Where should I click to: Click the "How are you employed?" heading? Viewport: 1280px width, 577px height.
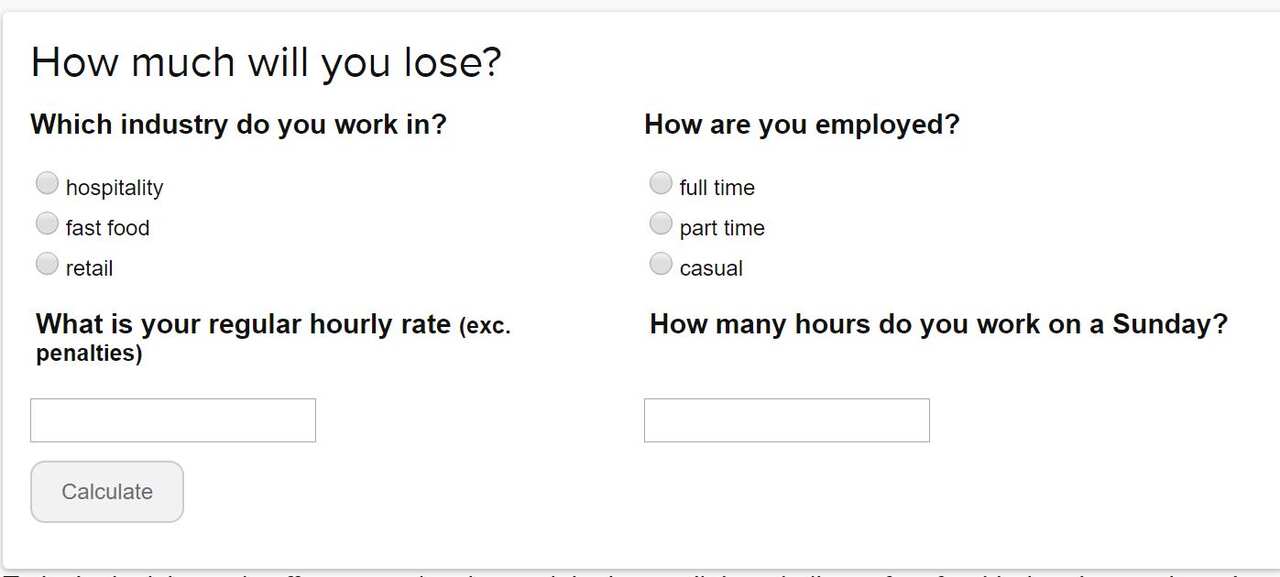click(801, 125)
